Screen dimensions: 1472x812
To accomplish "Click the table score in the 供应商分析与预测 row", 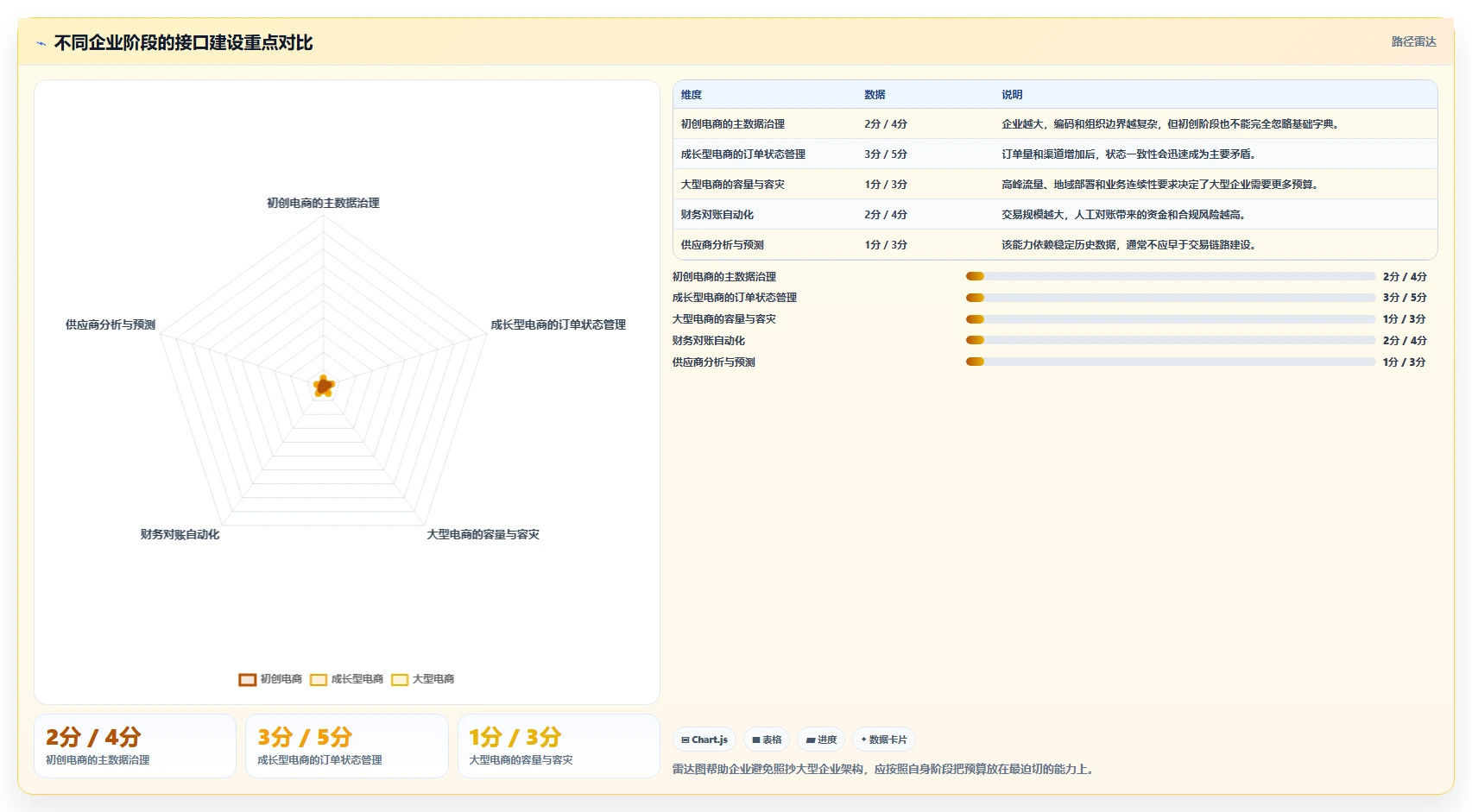I will tap(886, 245).
